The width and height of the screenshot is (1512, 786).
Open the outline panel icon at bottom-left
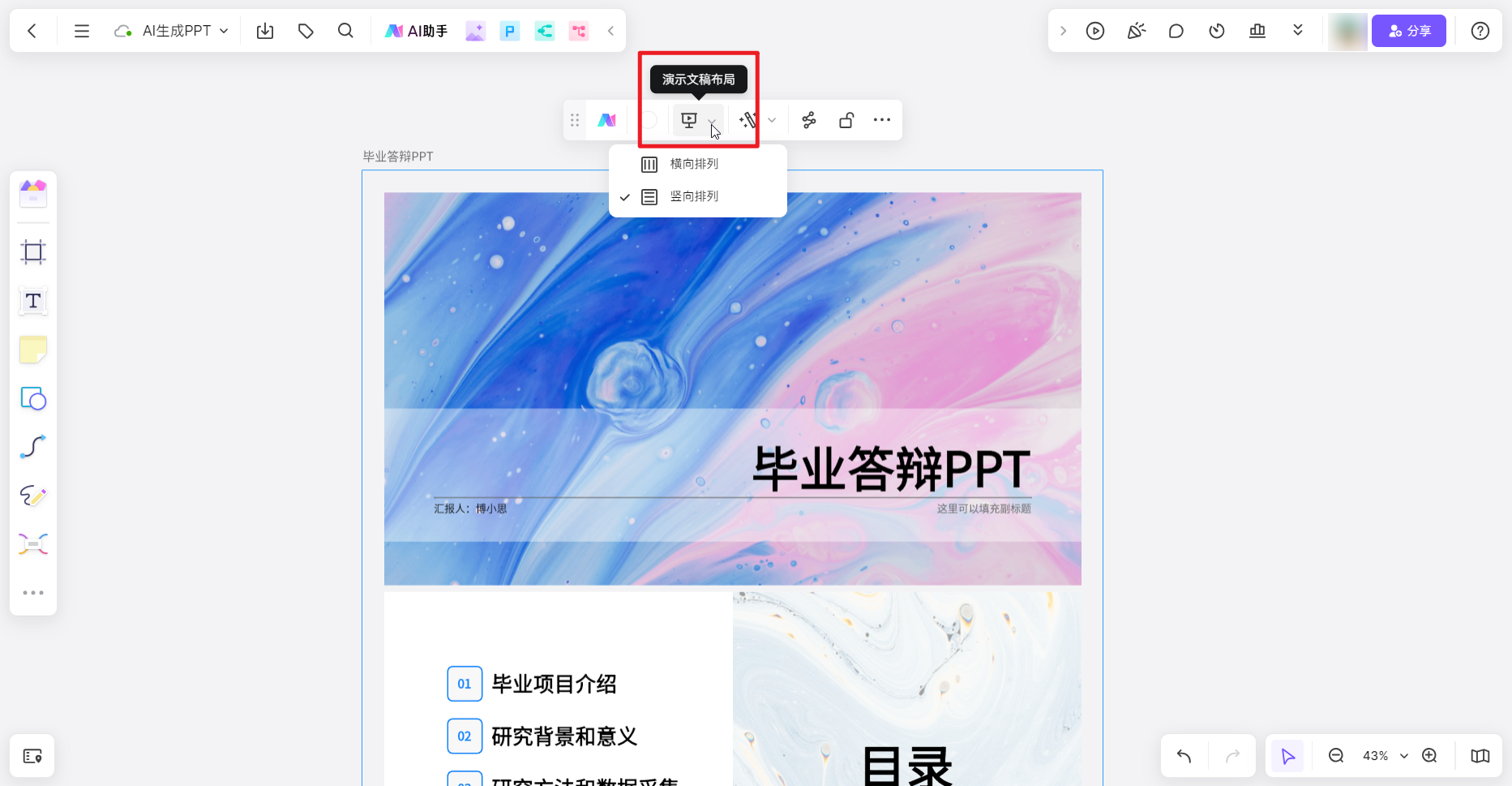pos(32,756)
